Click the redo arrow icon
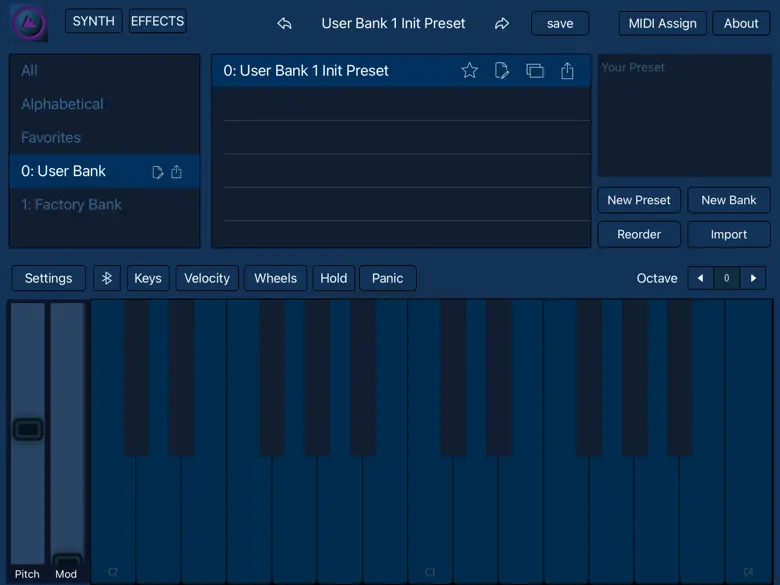780x585 pixels. tap(502, 23)
